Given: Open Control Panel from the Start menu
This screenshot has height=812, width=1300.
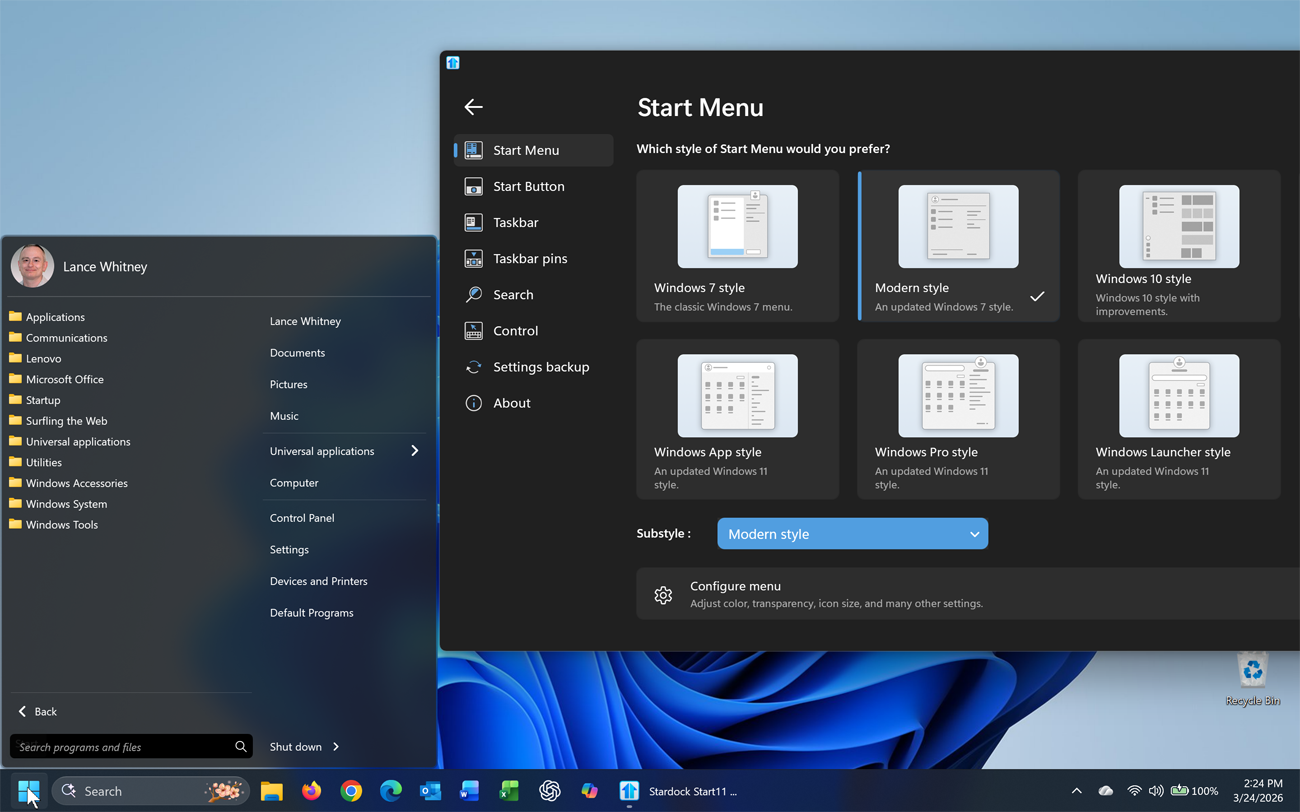Looking at the screenshot, I should coord(302,517).
